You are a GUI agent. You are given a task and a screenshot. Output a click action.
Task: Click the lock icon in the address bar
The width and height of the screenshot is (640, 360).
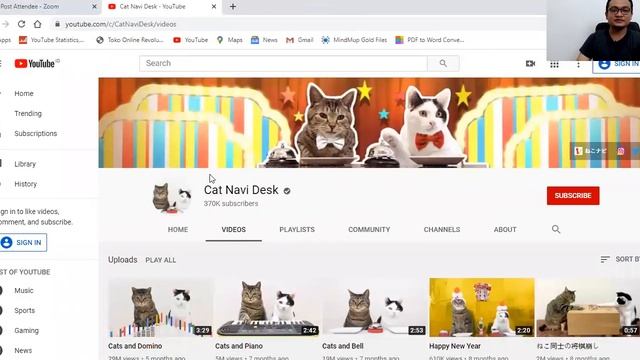click(58, 24)
